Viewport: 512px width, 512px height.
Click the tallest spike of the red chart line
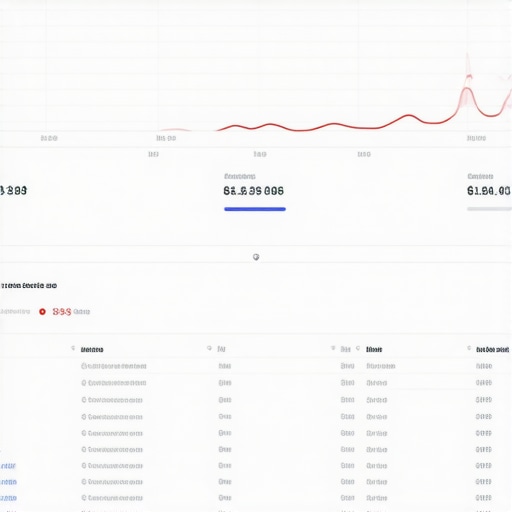click(467, 88)
